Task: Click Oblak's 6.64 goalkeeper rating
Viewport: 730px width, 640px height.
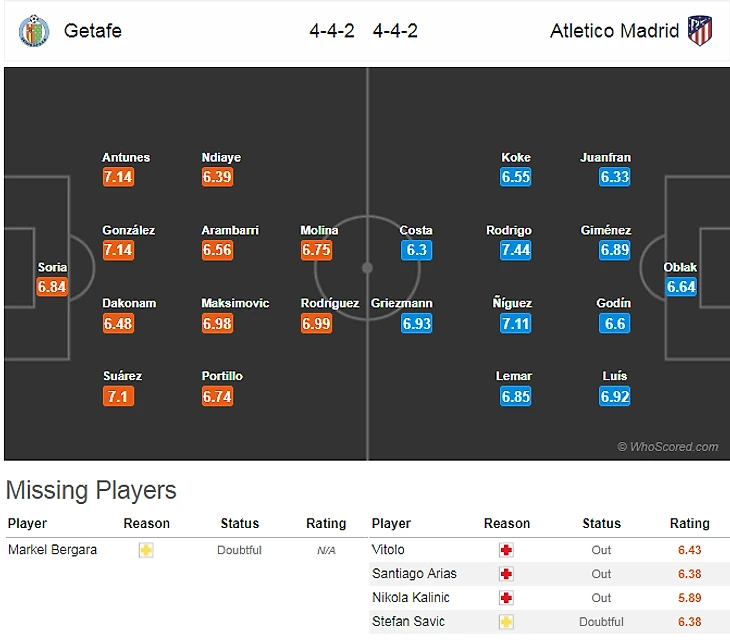Action: pyautogui.click(x=680, y=288)
